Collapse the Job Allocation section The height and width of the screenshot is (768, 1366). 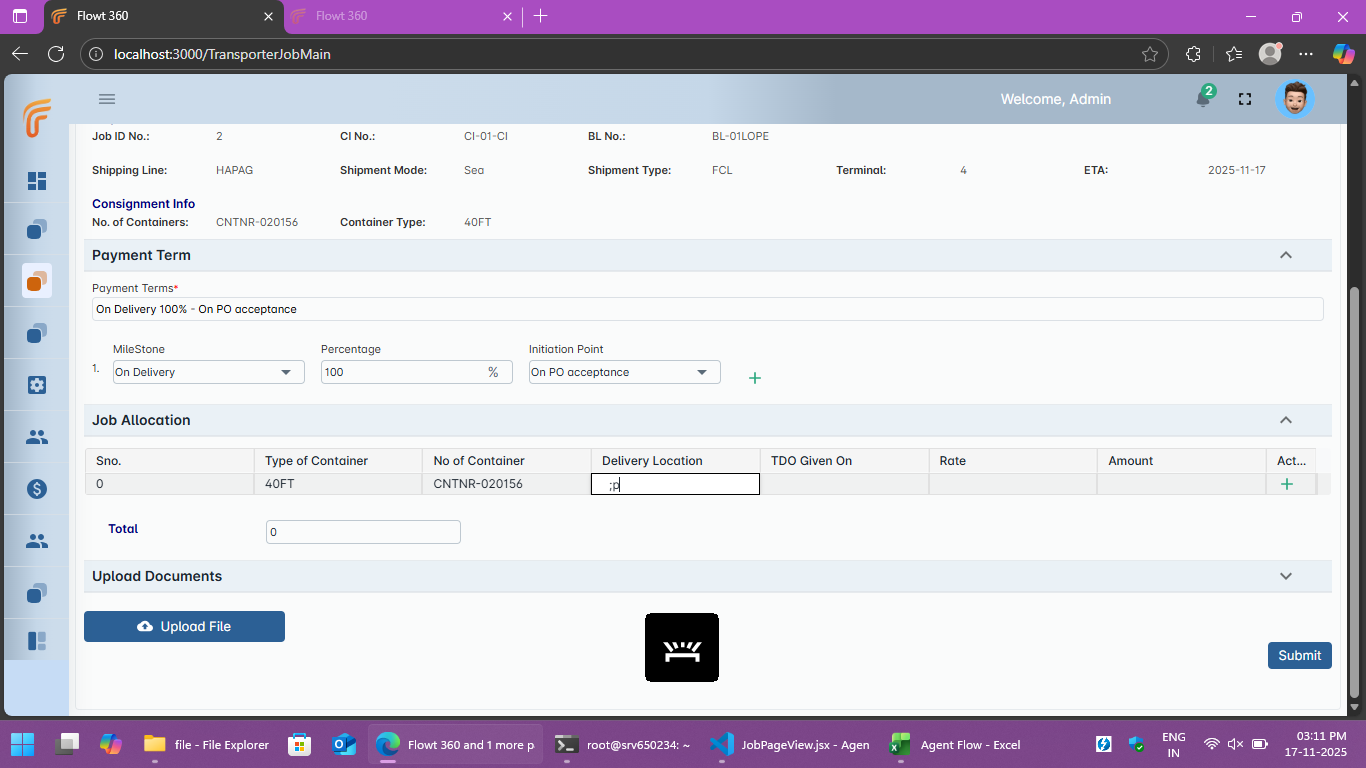click(x=1286, y=420)
